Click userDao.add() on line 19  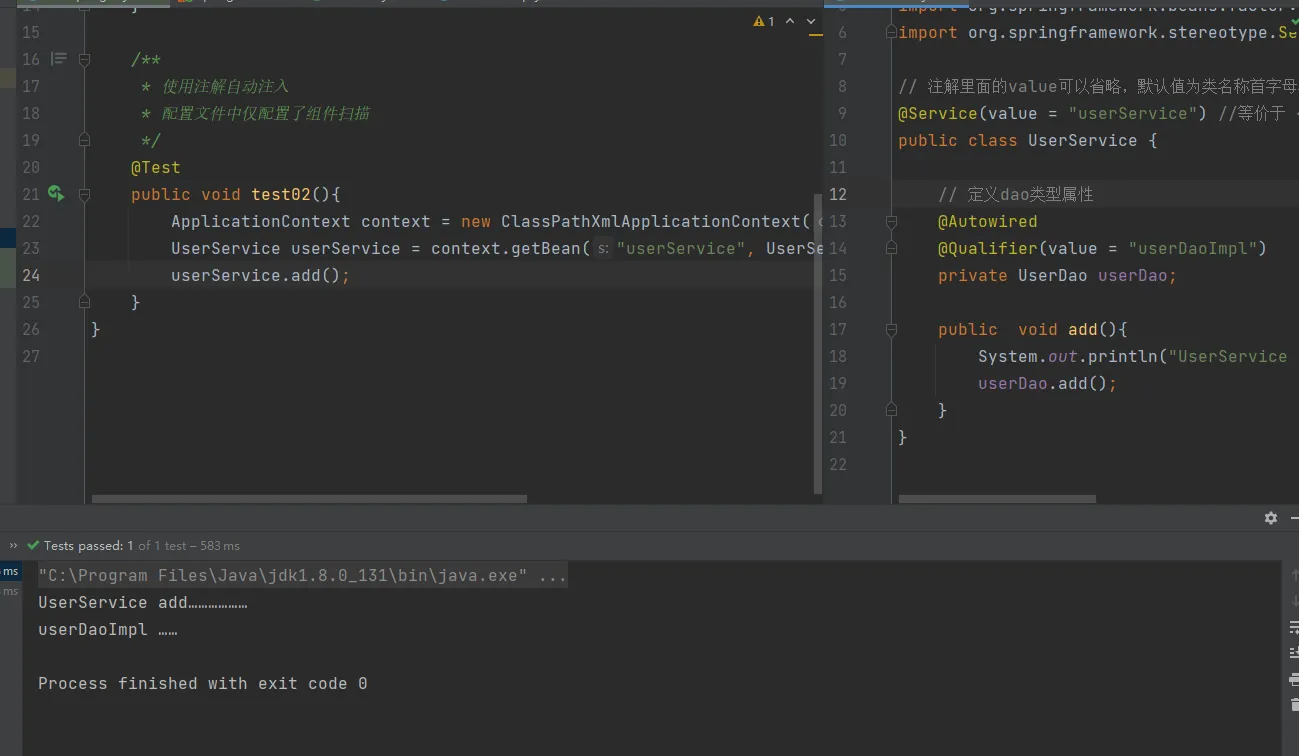(x=1047, y=383)
